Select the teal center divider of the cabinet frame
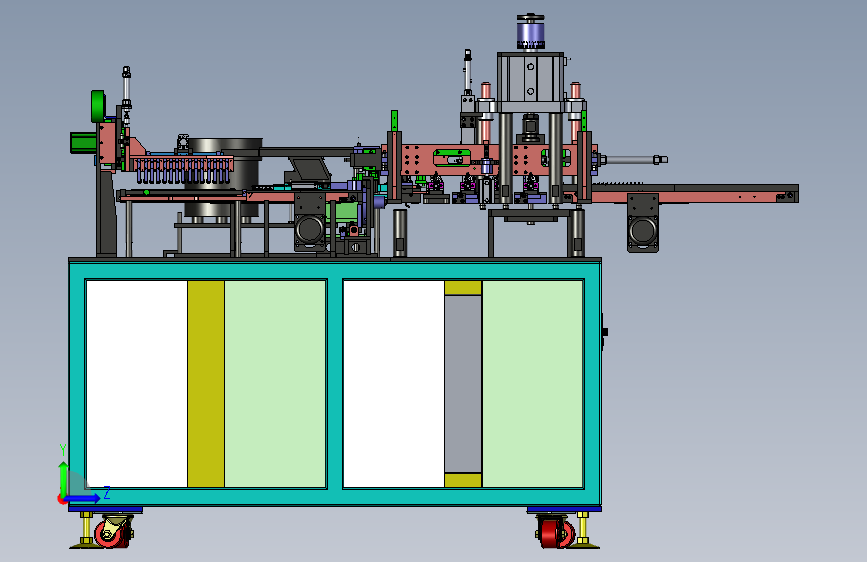Screen dimensions: 867x562 [335, 384]
